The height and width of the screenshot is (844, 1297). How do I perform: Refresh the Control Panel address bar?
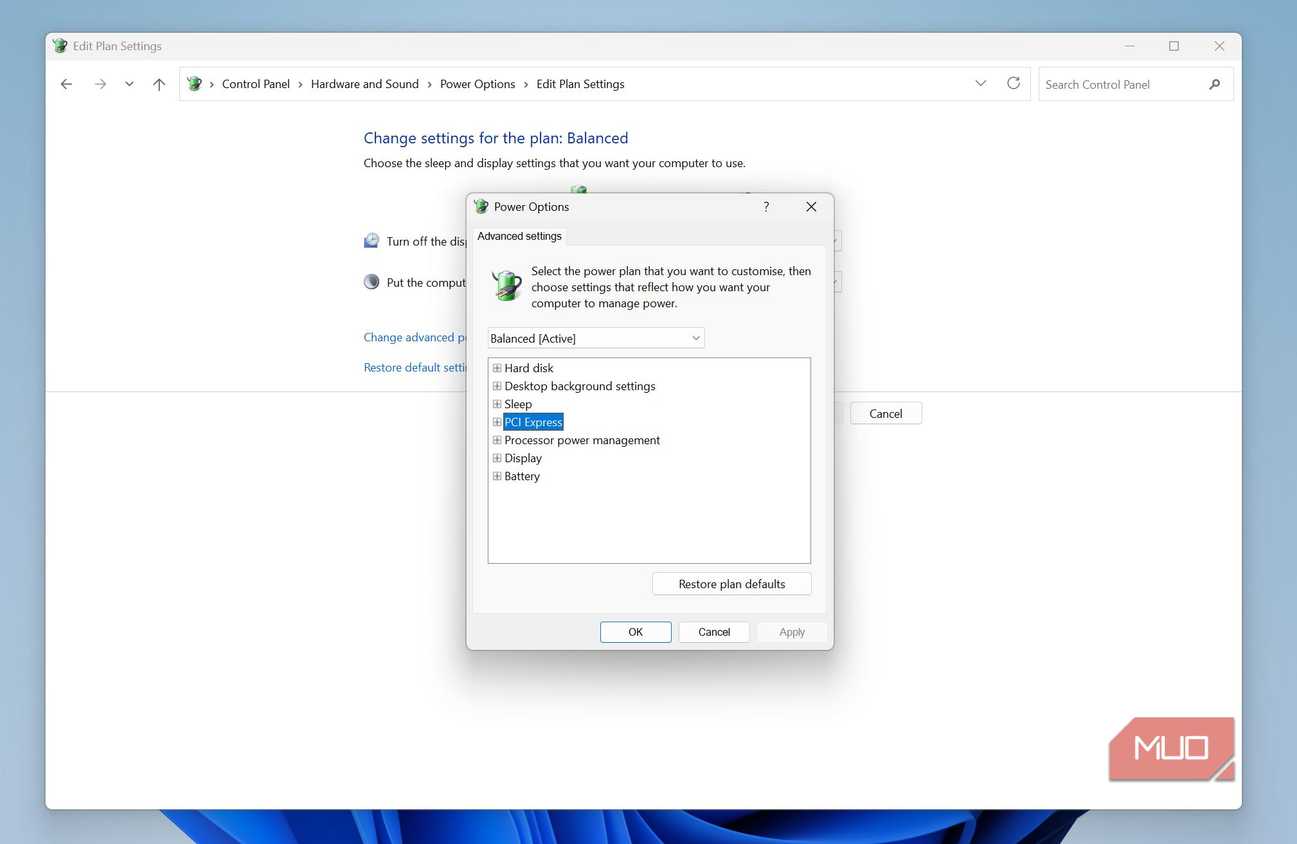(x=1013, y=84)
